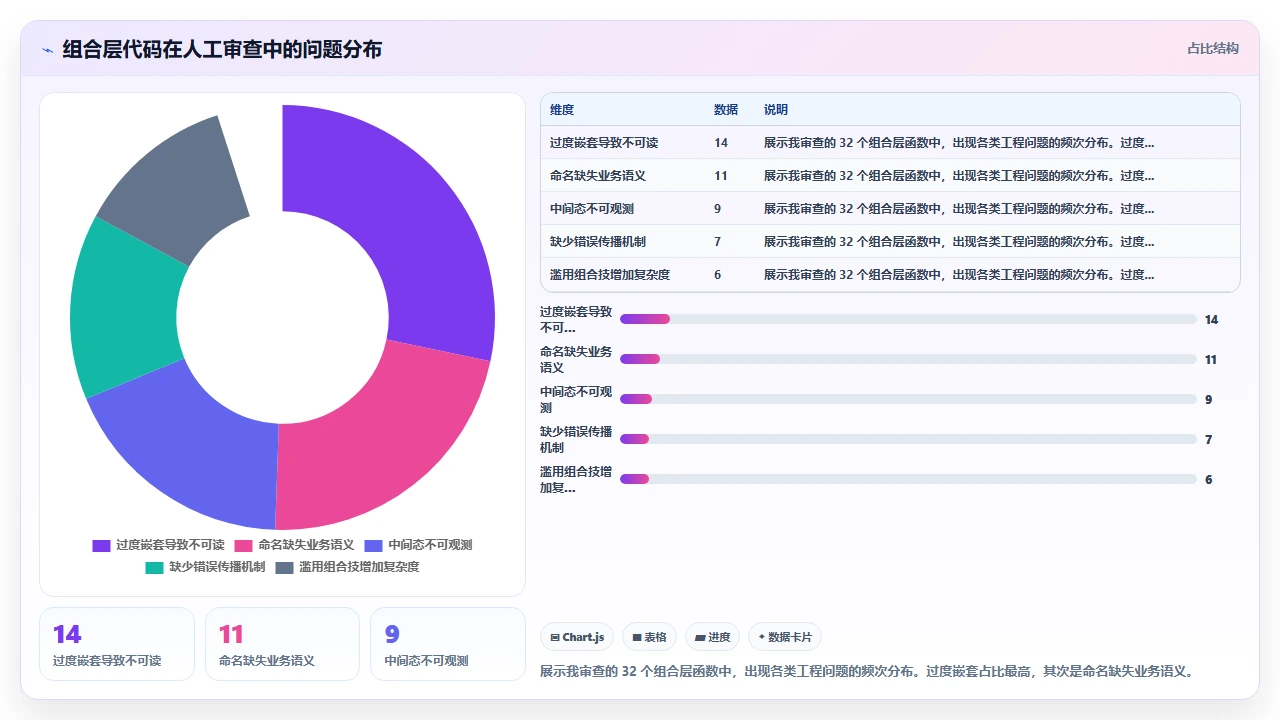The height and width of the screenshot is (720, 1280).
Task: Click the 维度 column header
Action: (562, 109)
